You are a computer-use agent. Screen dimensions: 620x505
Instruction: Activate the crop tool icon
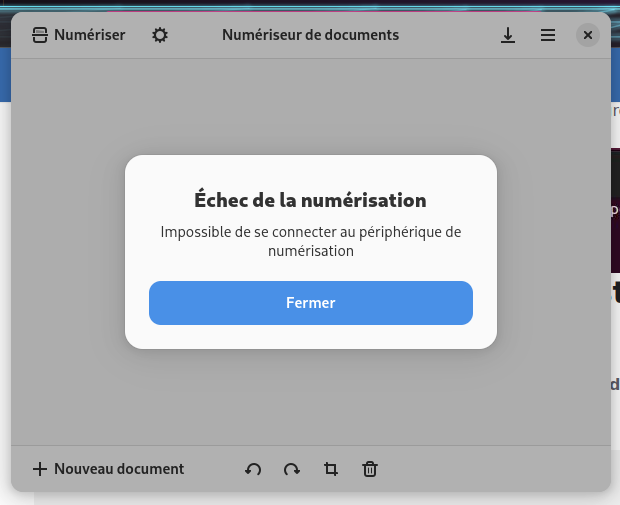point(331,469)
